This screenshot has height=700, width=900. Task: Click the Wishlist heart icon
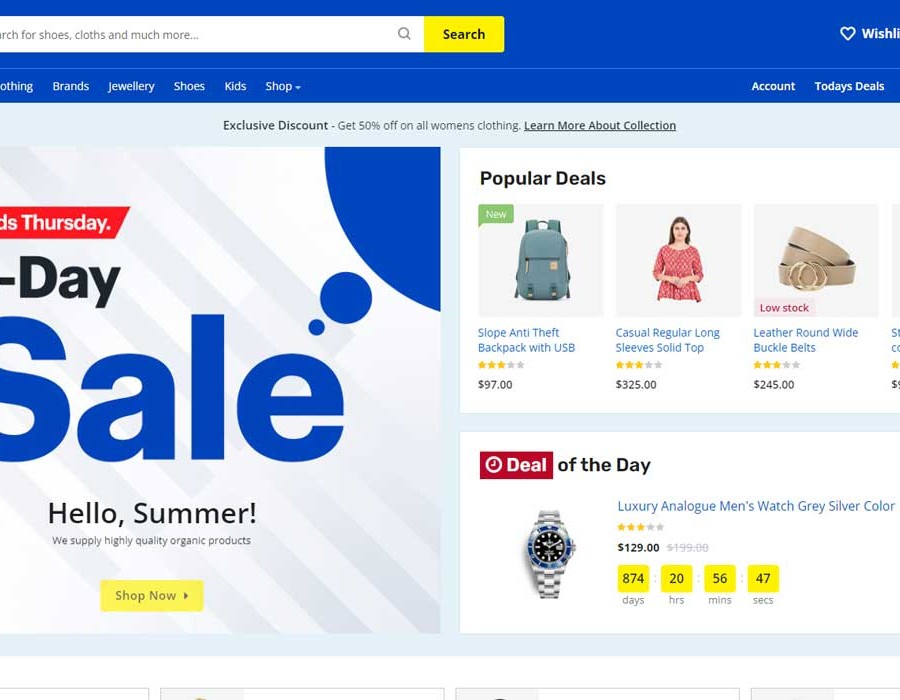[x=847, y=34]
